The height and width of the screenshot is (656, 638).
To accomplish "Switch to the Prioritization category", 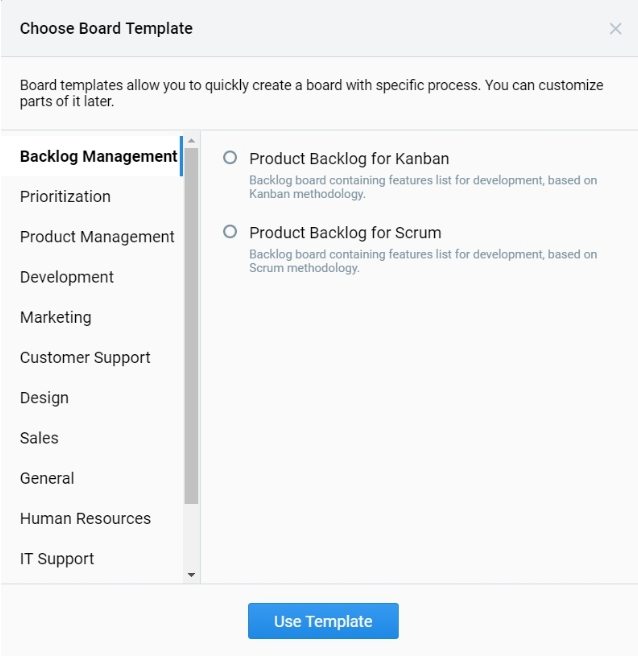I will pyautogui.click(x=65, y=197).
